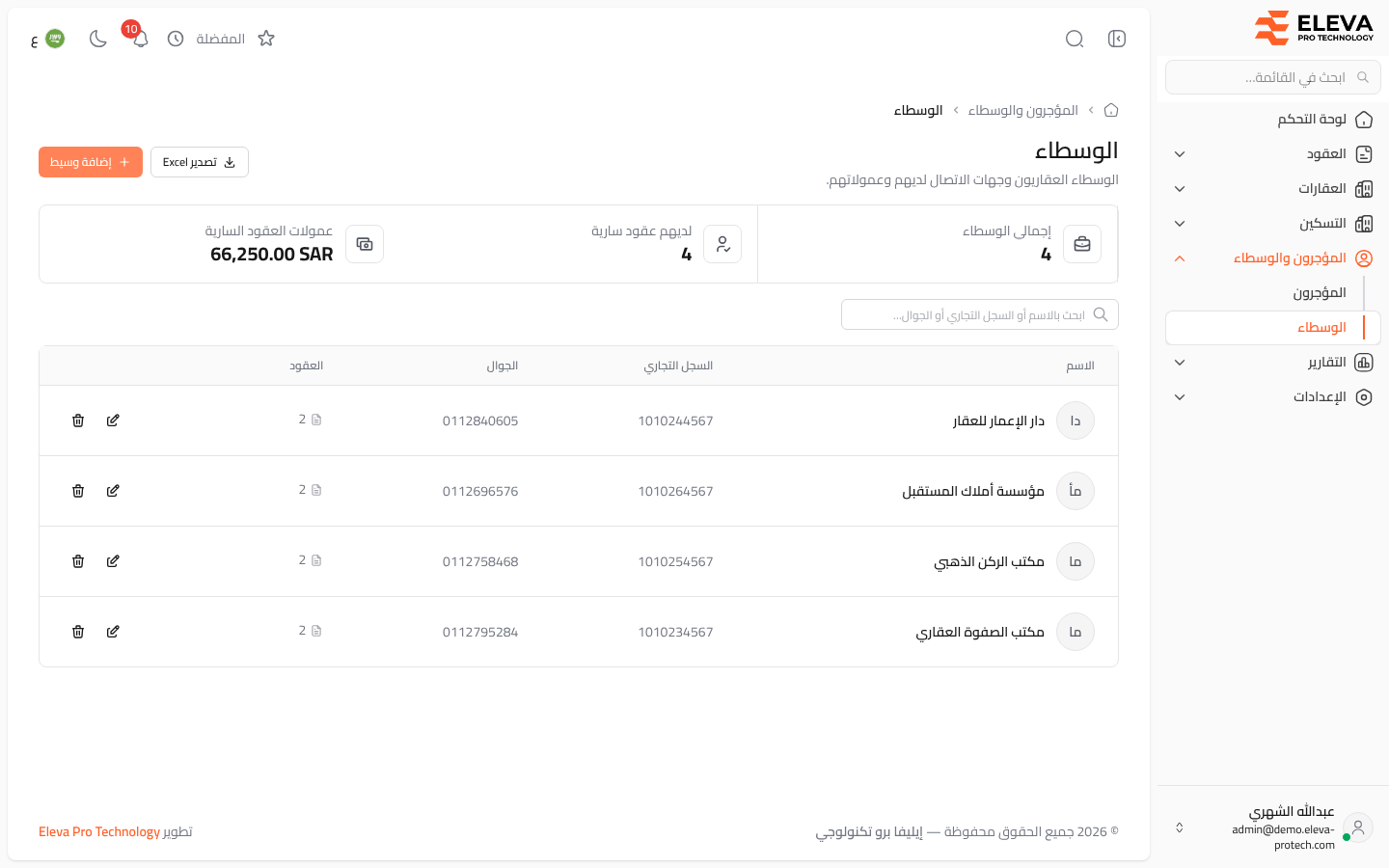Image resolution: width=1389 pixels, height=868 pixels.
Task: Switch language via Saudi flag icon
Action: (x=55, y=39)
